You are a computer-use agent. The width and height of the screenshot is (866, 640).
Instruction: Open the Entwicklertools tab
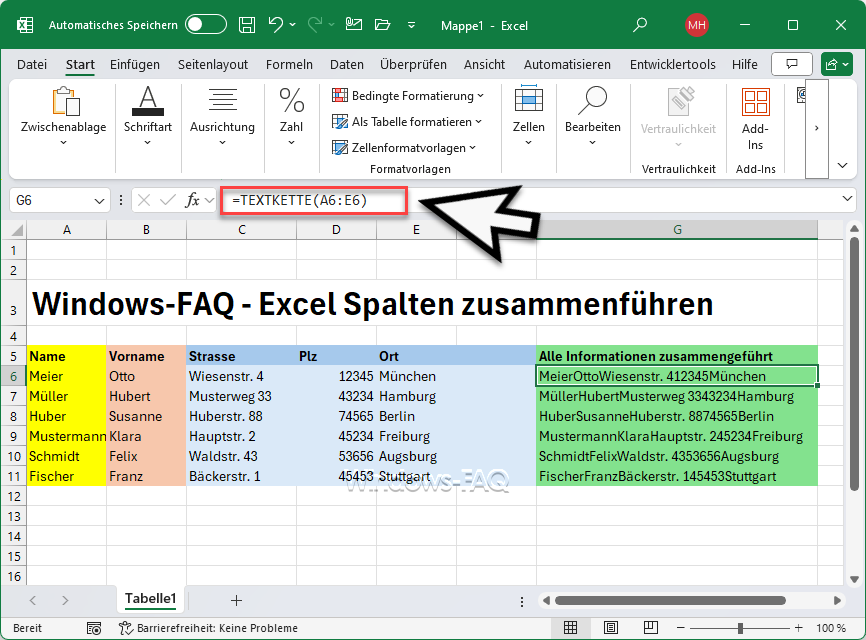(x=673, y=65)
